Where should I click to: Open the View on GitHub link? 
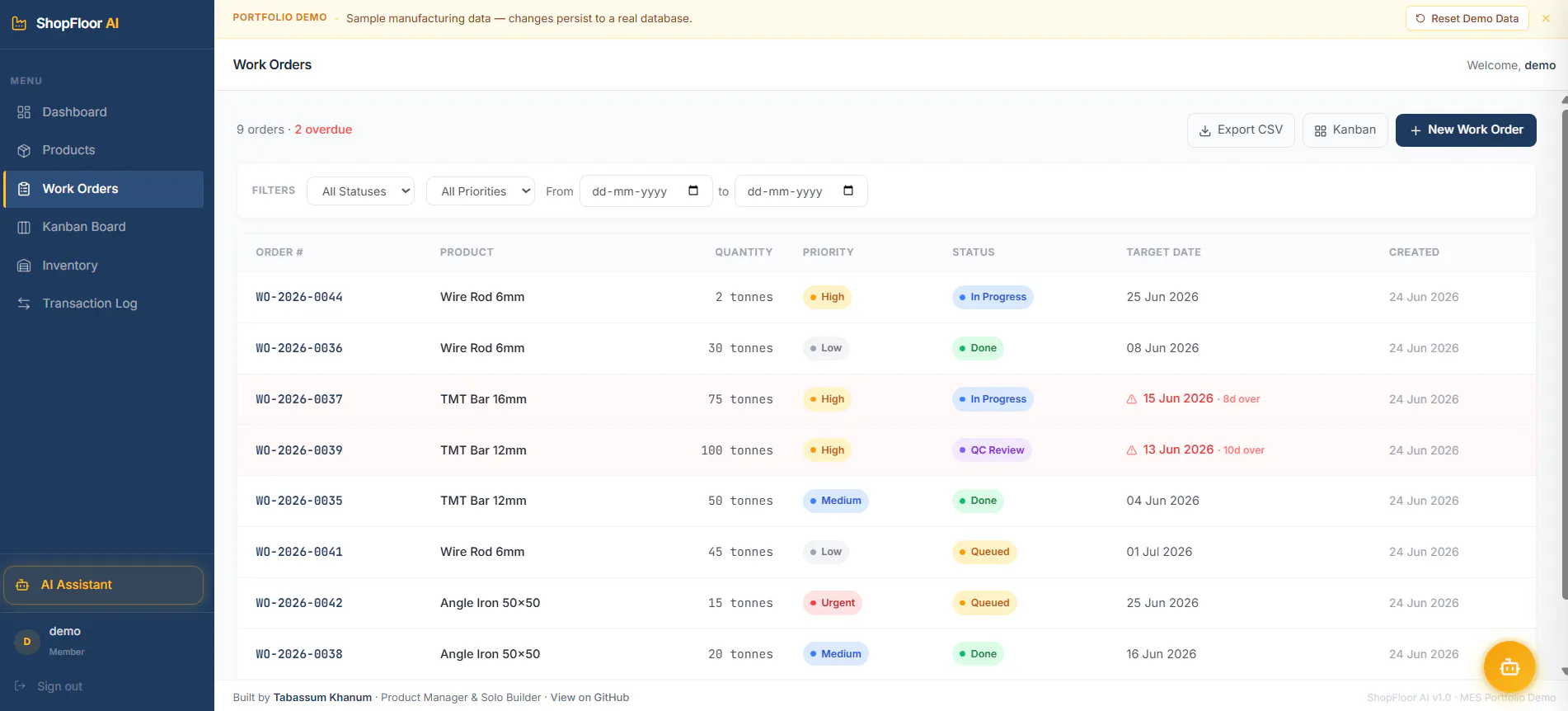click(x=589, y=698)
